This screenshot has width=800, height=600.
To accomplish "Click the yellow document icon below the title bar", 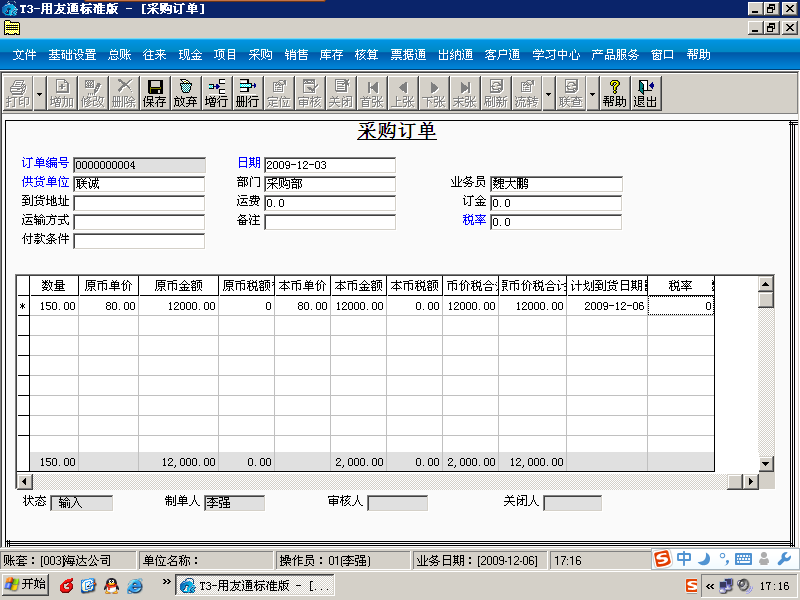I will tap(12, 28).
